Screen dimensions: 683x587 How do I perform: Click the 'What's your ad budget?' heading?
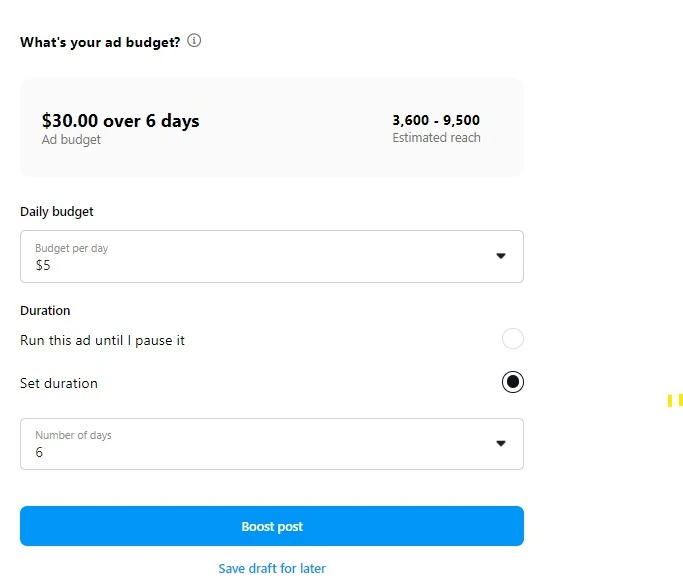(100, 42)
